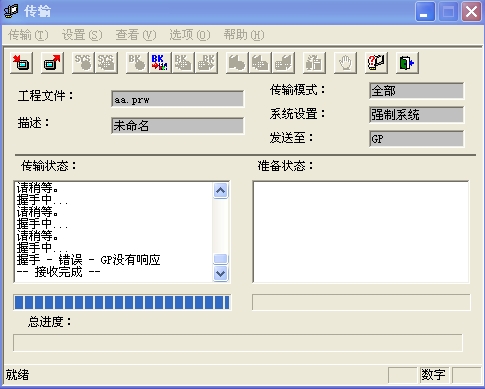Click the first grayed BK toolbar icon

[x=137, y=63]
